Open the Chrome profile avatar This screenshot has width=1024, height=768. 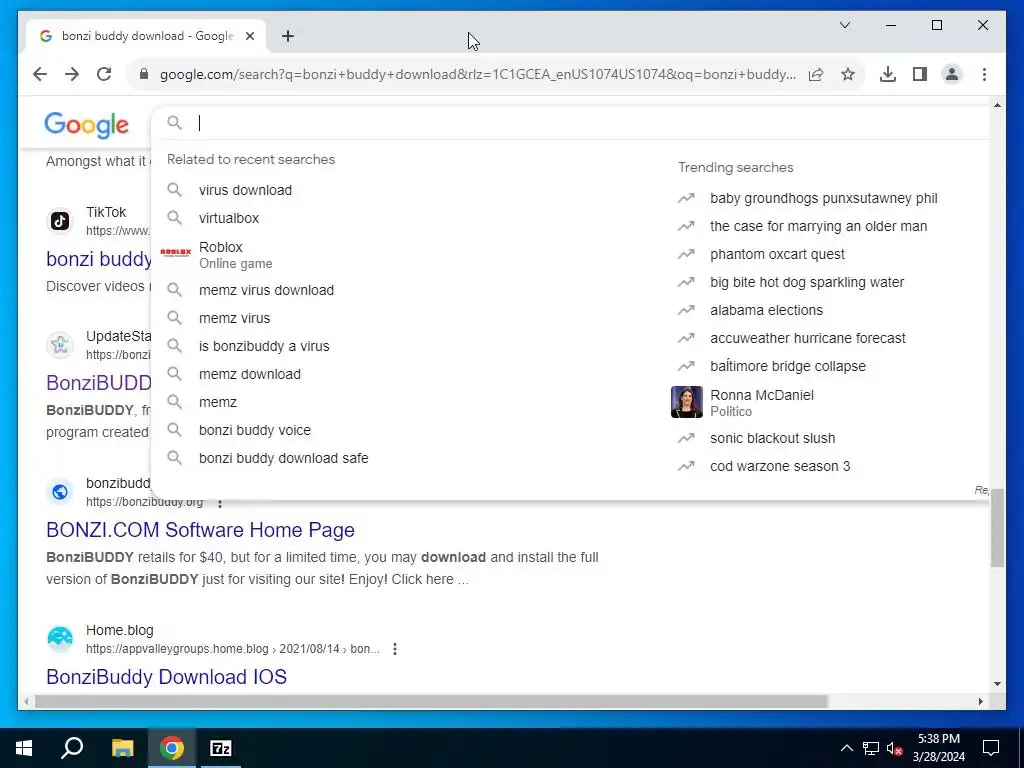pyautogui.click(x=952, y=74)
